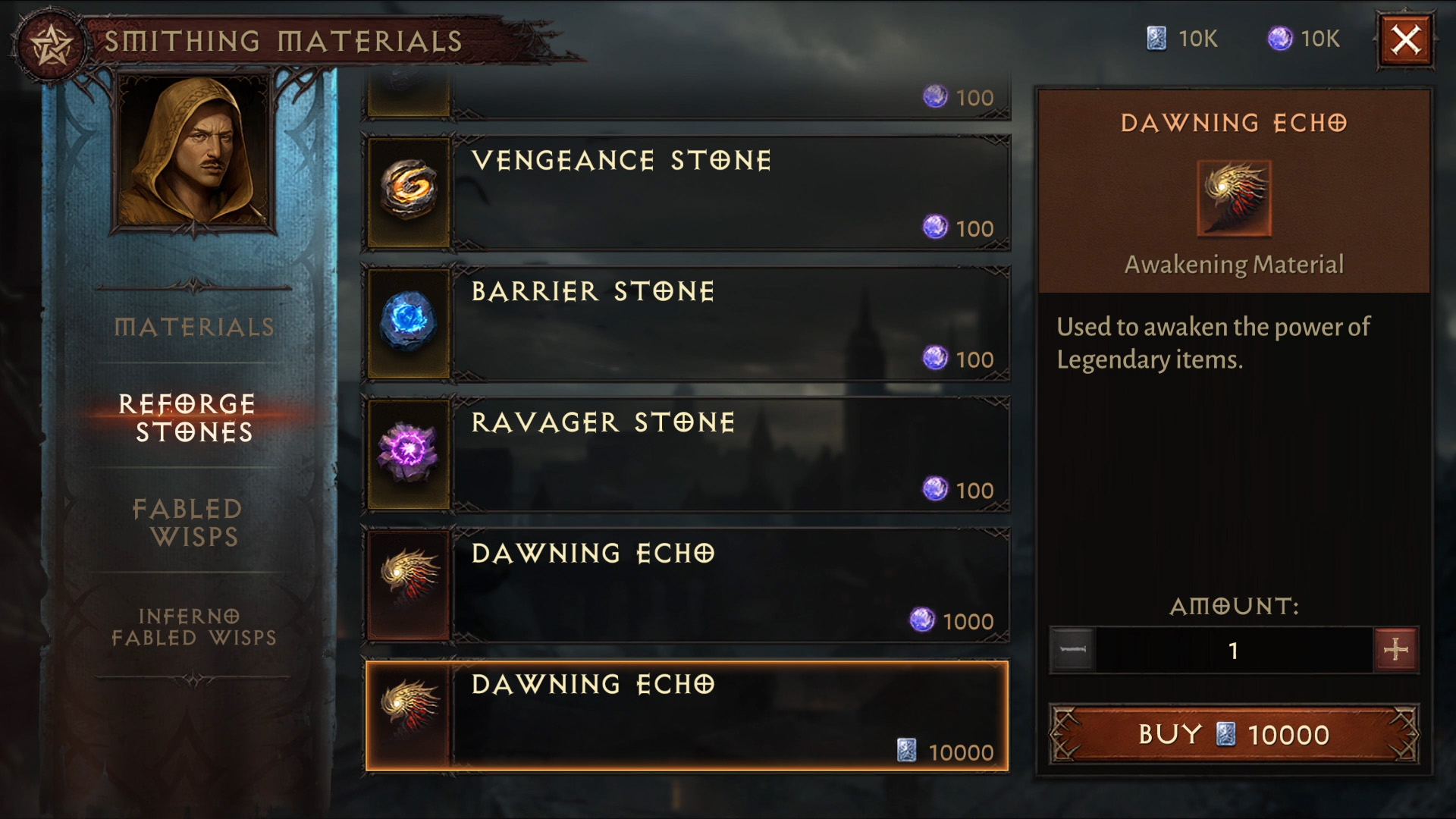Tap the purple orb currency icon at top
The width and height of the screenshot is (1456, 819).
point(1280,39)
